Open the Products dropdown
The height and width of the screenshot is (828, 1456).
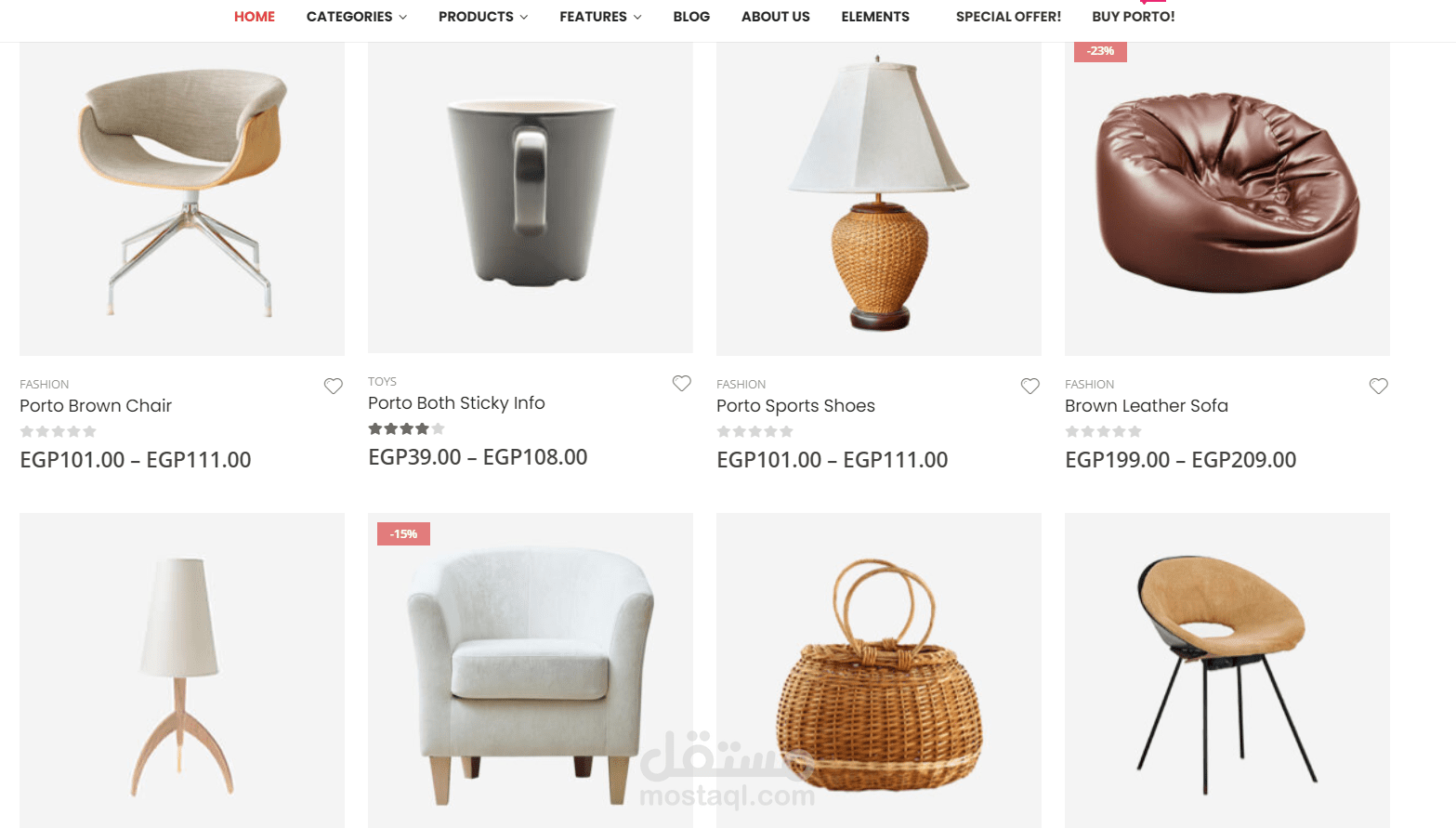pos(483,17)
